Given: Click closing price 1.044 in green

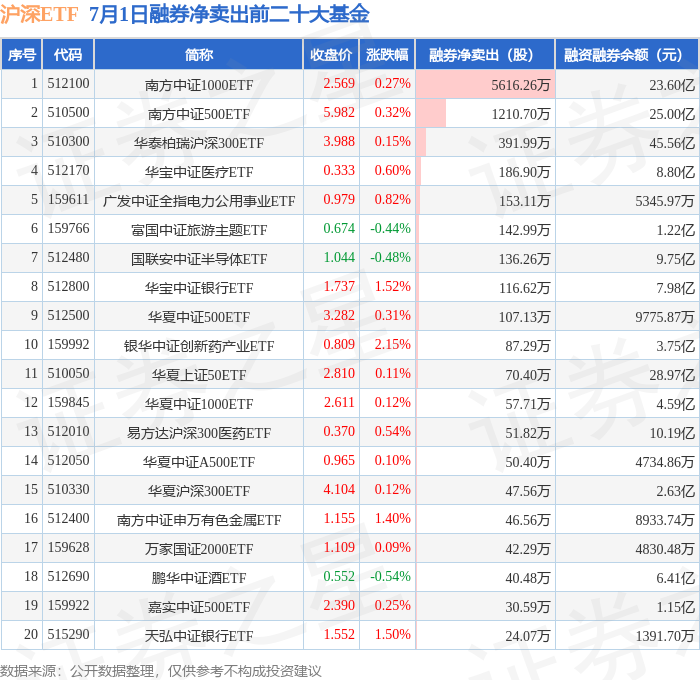Looking at the screenshot, I should [339, 258].
